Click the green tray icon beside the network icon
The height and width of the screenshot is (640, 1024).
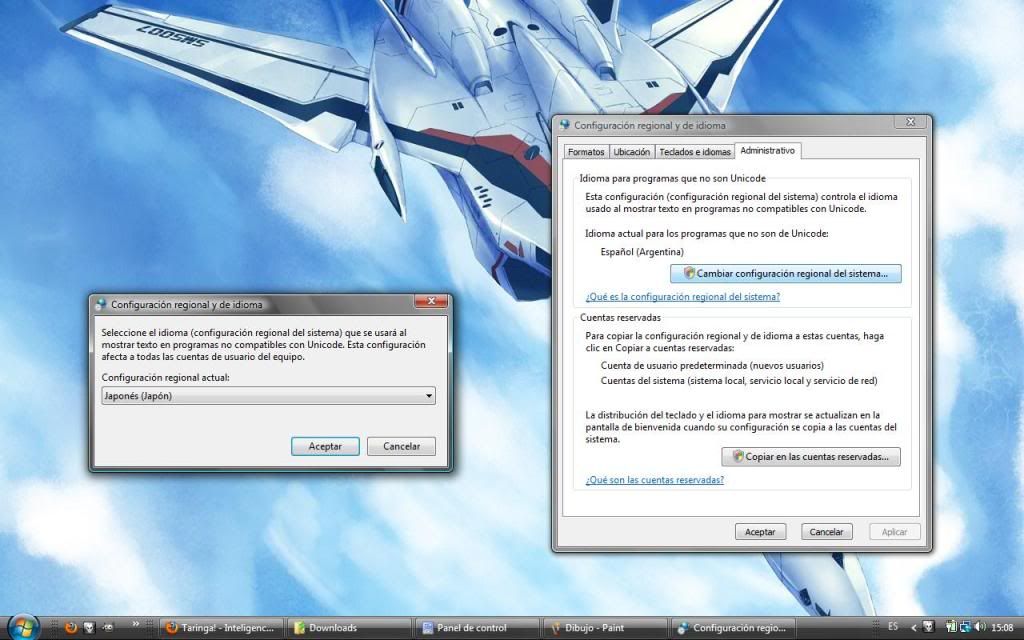(952, 627)
